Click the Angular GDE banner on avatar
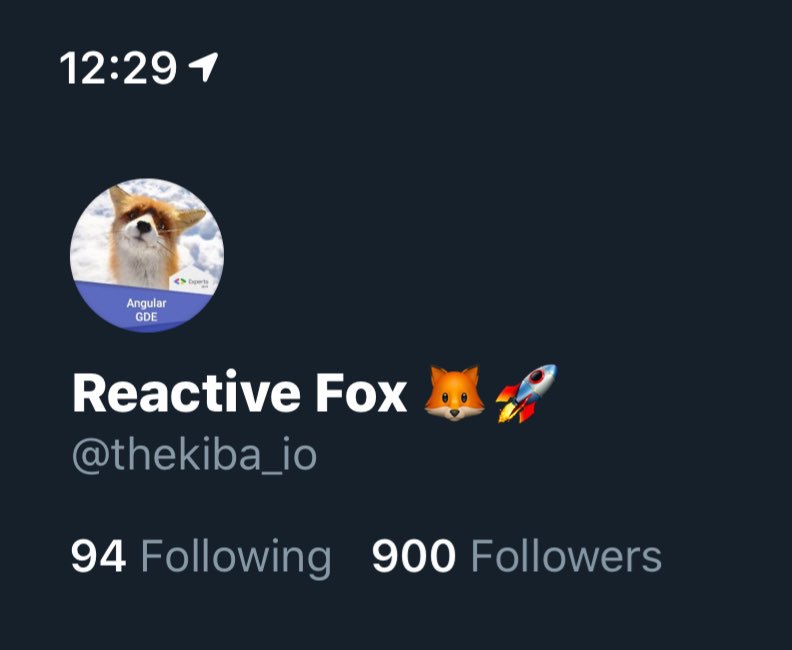 coord(146,310)
